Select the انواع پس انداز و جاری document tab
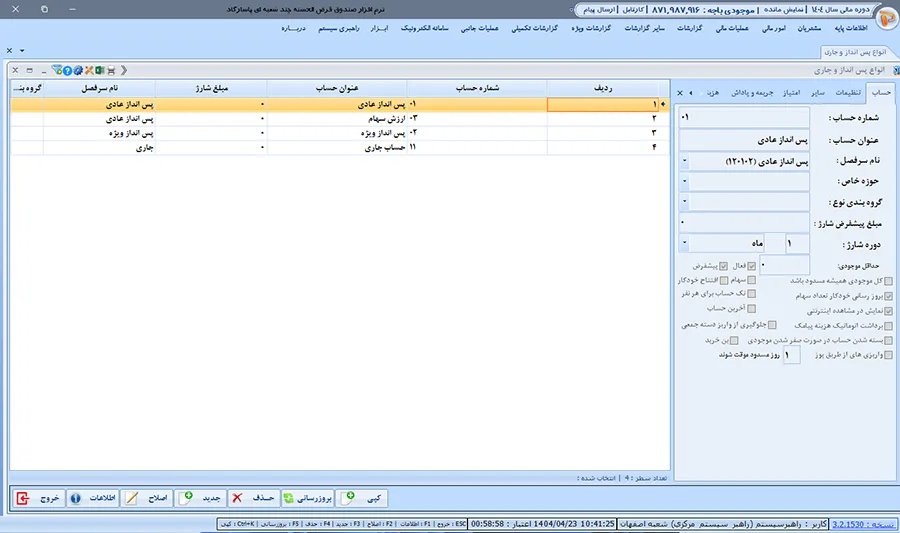Screen dimensions: 900x533 [855, 52]
